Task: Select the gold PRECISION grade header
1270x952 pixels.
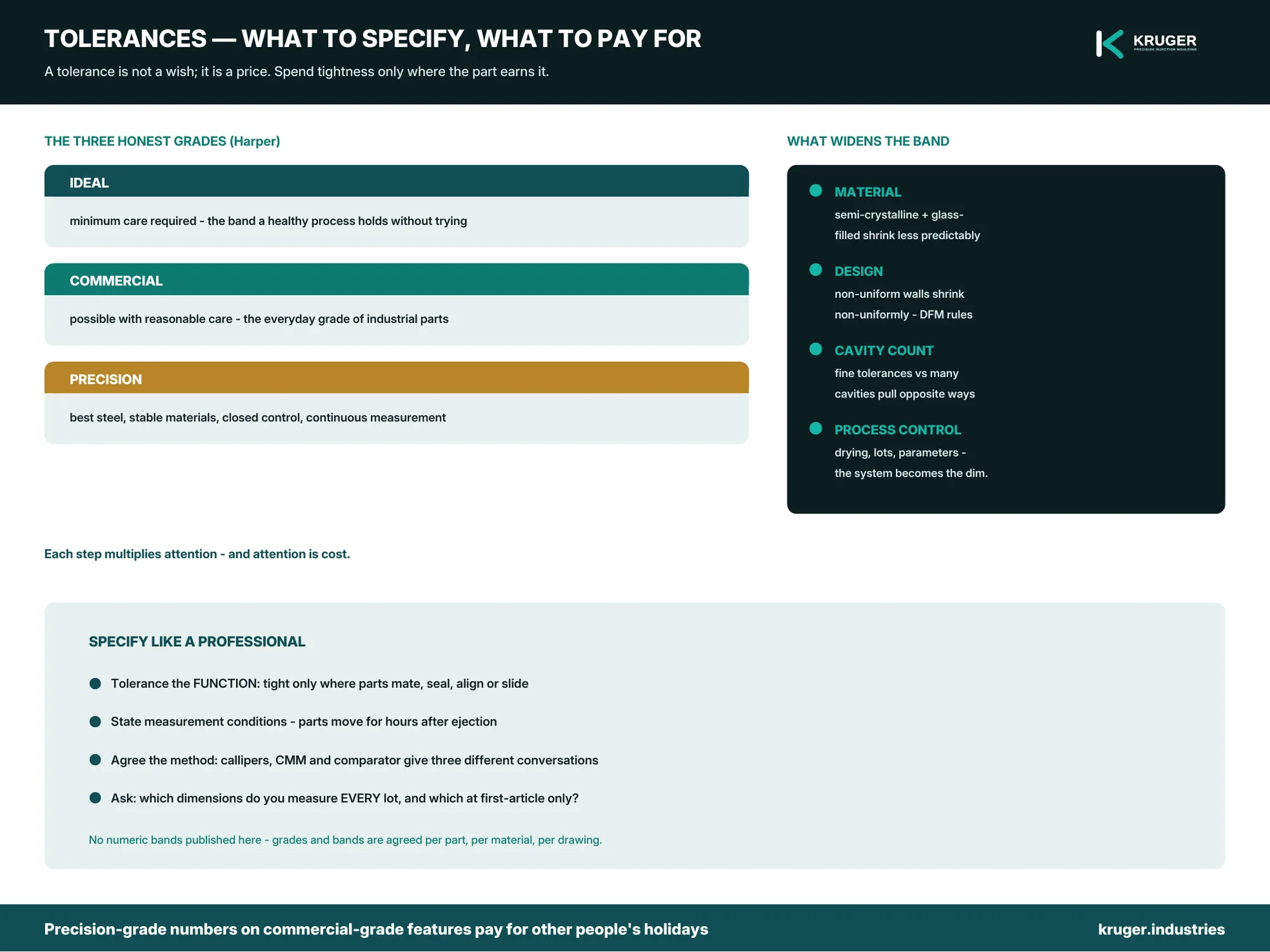Action: pyautogui.click(x=396, y=378)
